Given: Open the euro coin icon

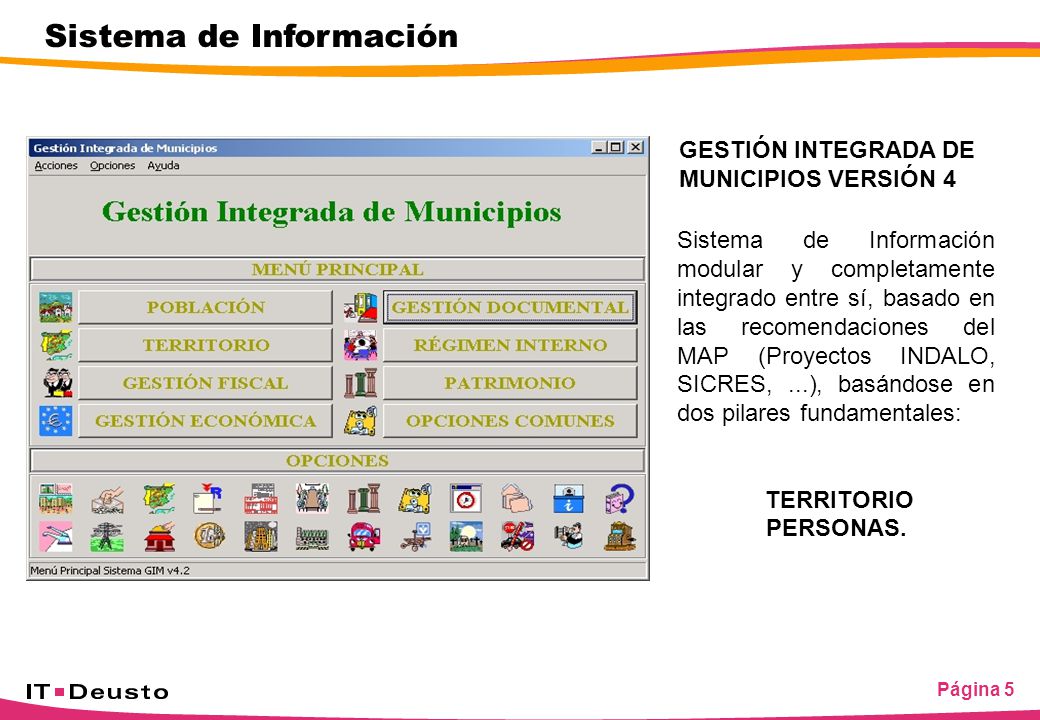Looking at the screenshot, I should point(209,536).
